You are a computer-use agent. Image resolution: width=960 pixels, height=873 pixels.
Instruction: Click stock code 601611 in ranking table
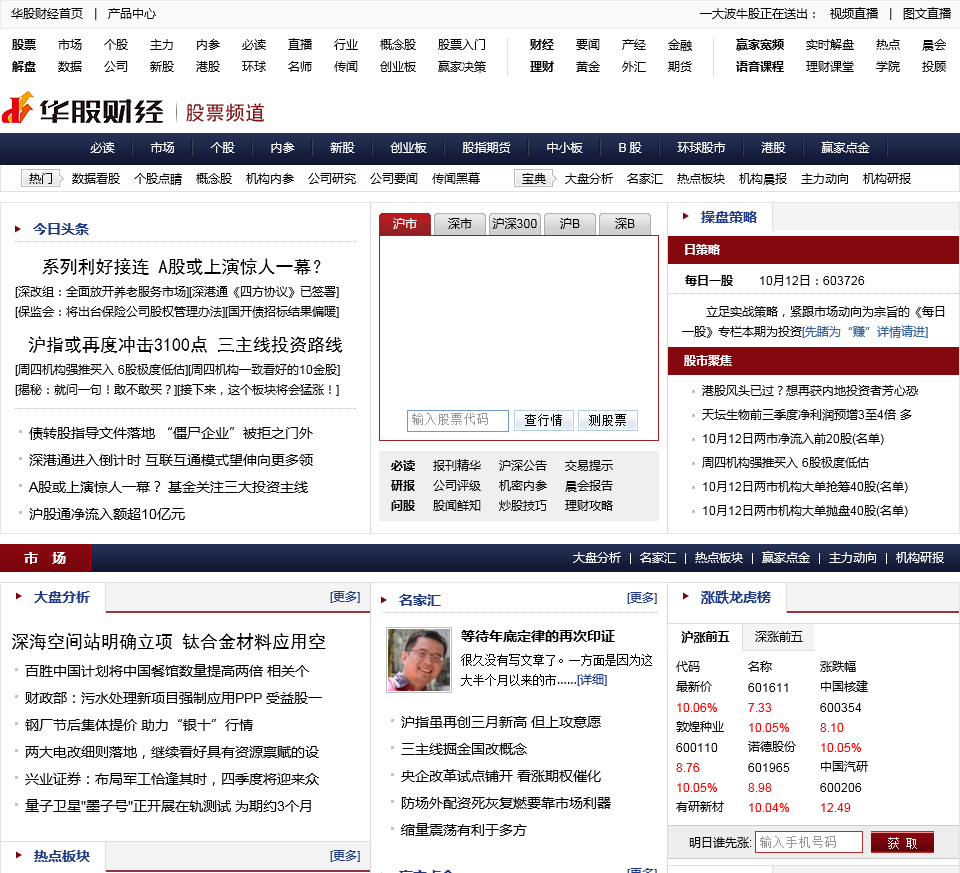[x=768, y=688]
